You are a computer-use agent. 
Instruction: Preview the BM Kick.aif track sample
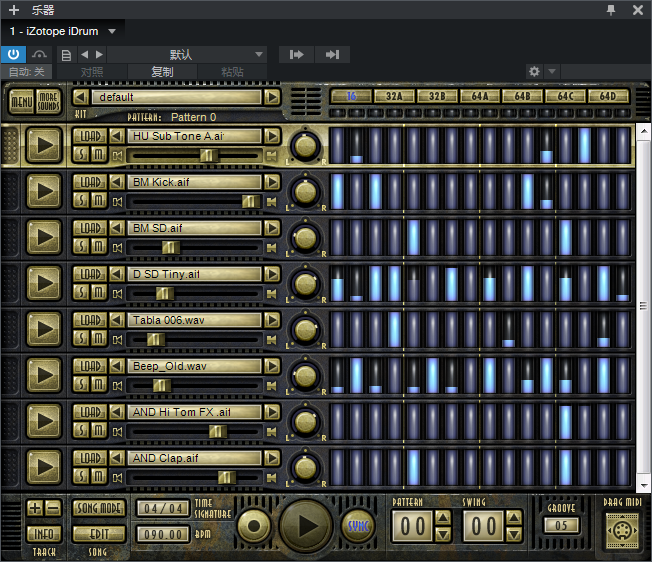click(44, 191)
